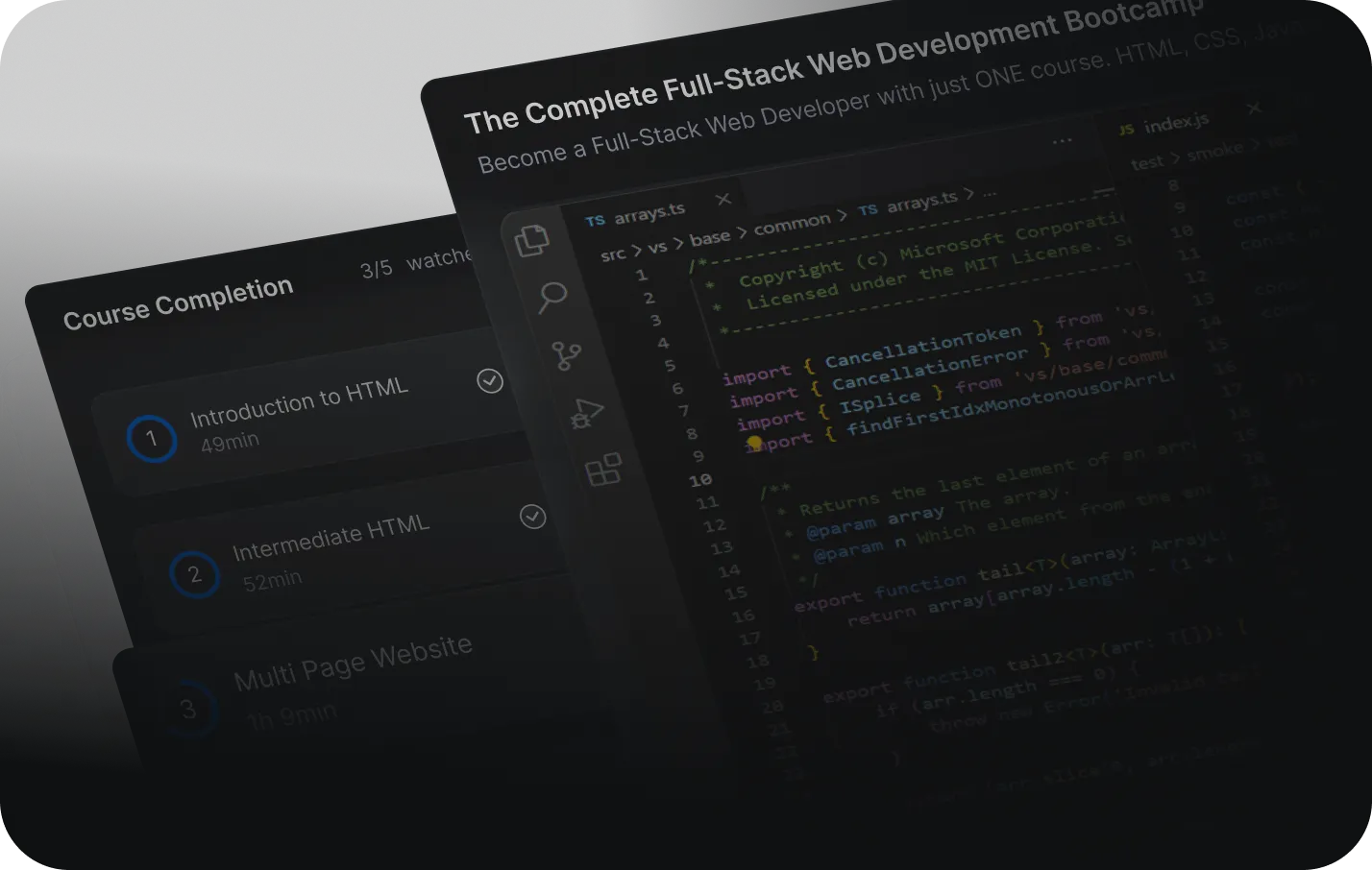Click the number 3 circle for Multi Page Website
Image resolution: width=1372 pixels, height=870 pixels.
pos(188,710)
